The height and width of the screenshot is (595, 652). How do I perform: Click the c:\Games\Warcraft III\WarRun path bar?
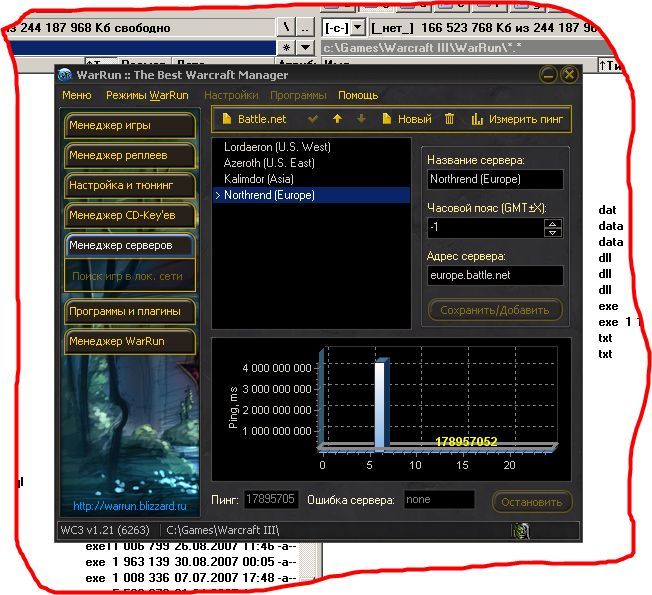[466, 48]
